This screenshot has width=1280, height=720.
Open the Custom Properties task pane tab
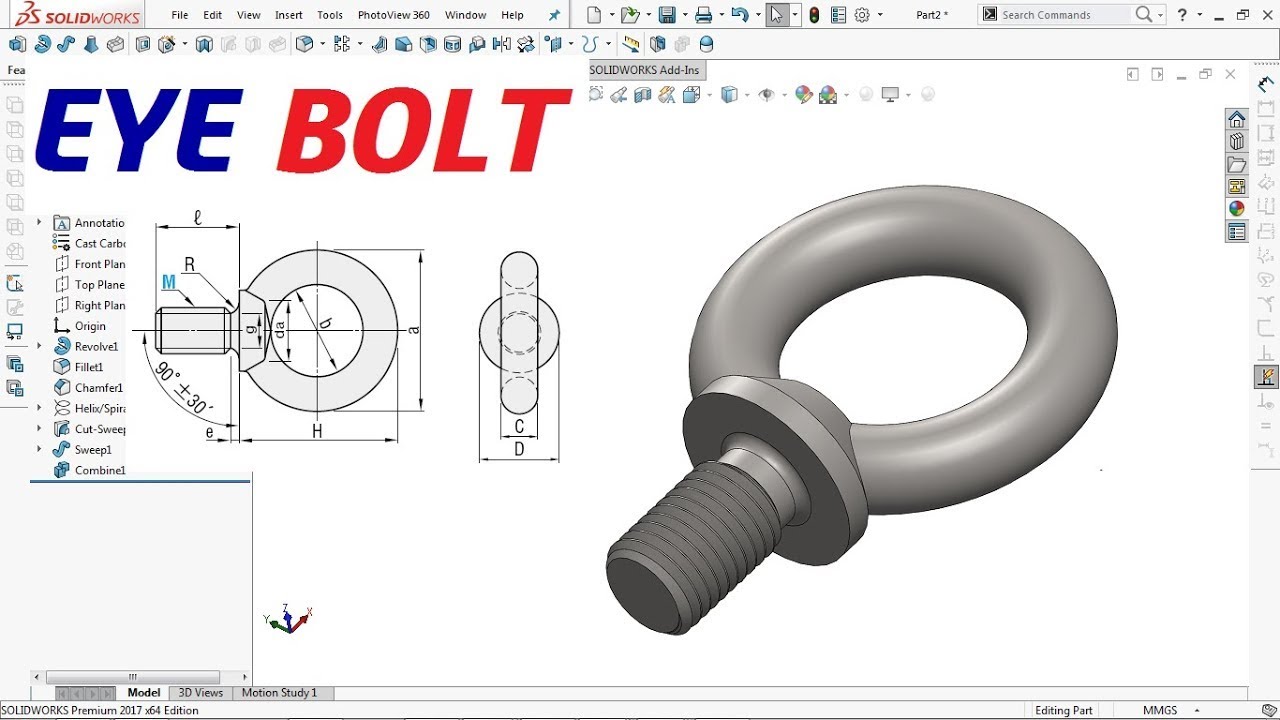tap(1237, 232)
